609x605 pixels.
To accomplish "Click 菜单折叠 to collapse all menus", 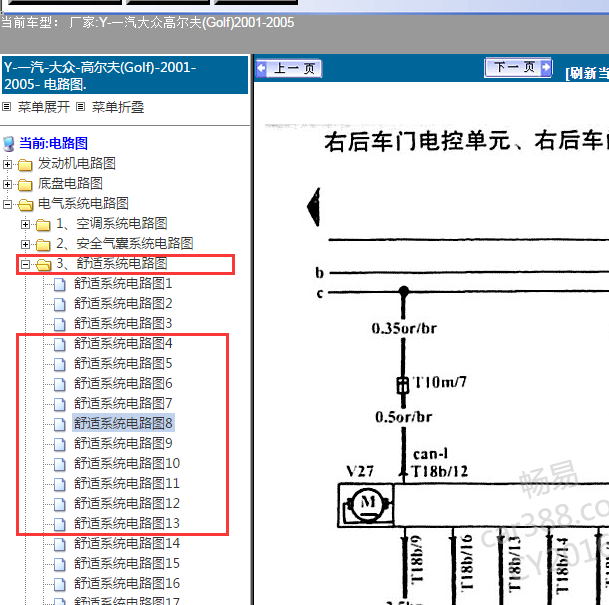I will coord(118,107).
